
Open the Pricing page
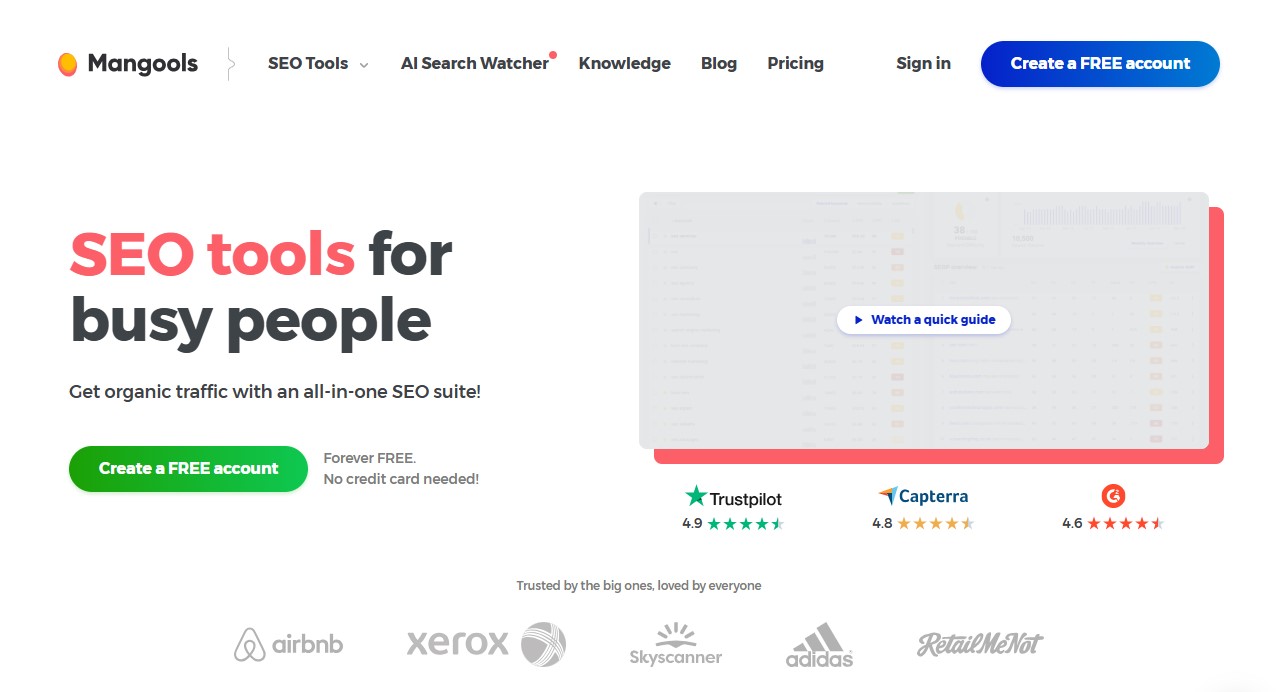pos(795,63)
